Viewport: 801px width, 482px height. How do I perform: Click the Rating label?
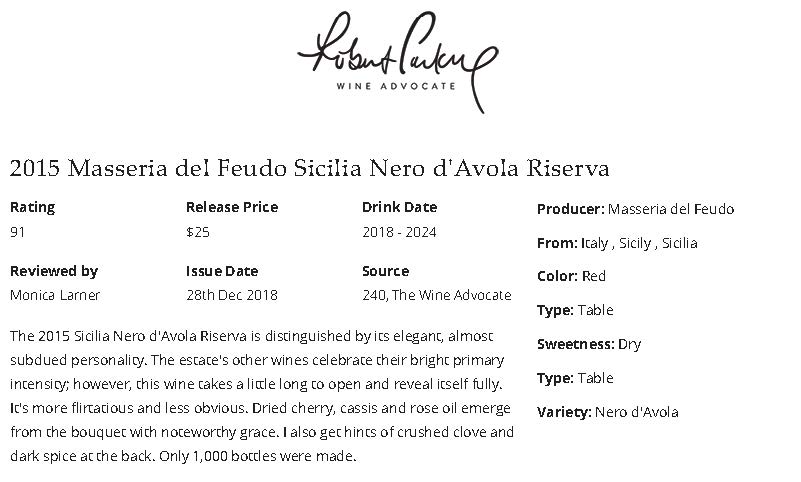point(32,208)
